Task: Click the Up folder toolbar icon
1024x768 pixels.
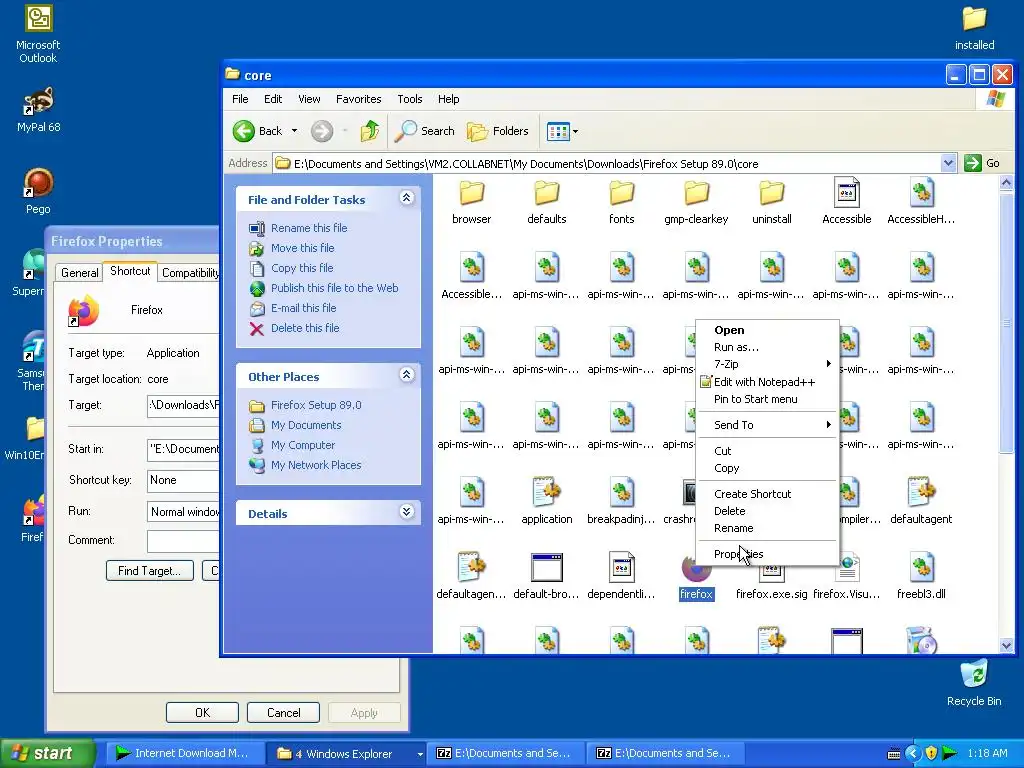Action: click(x=370, y=131)
